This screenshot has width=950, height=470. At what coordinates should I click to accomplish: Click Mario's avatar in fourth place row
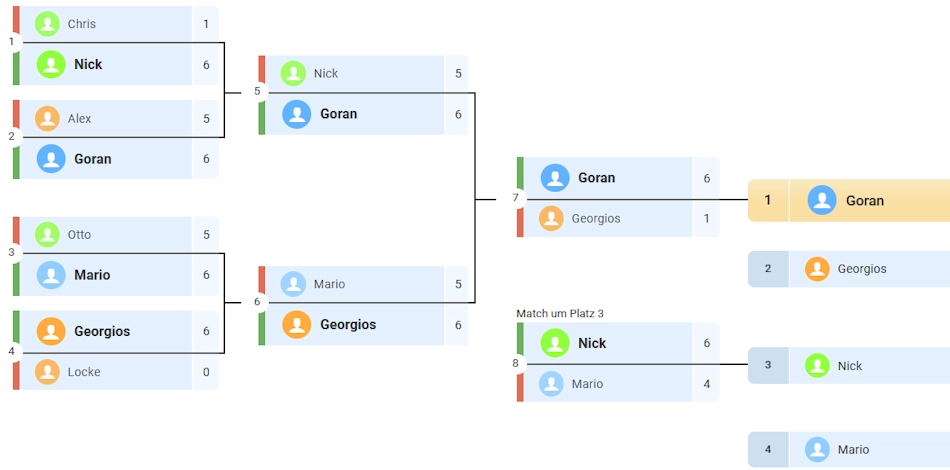coord(817,450)
